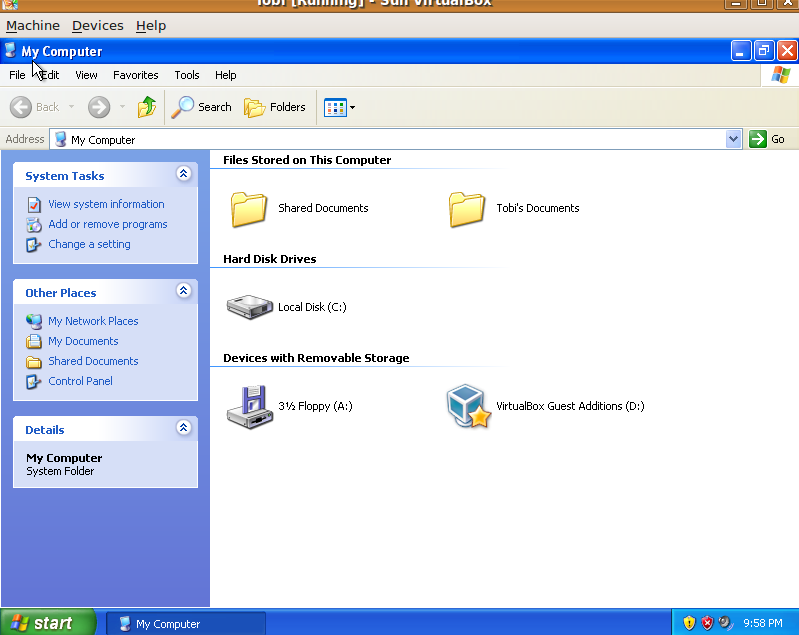Open the Shared Documents folder icon
This screenshot has width=799, height=635.
(x=249, y=208)
